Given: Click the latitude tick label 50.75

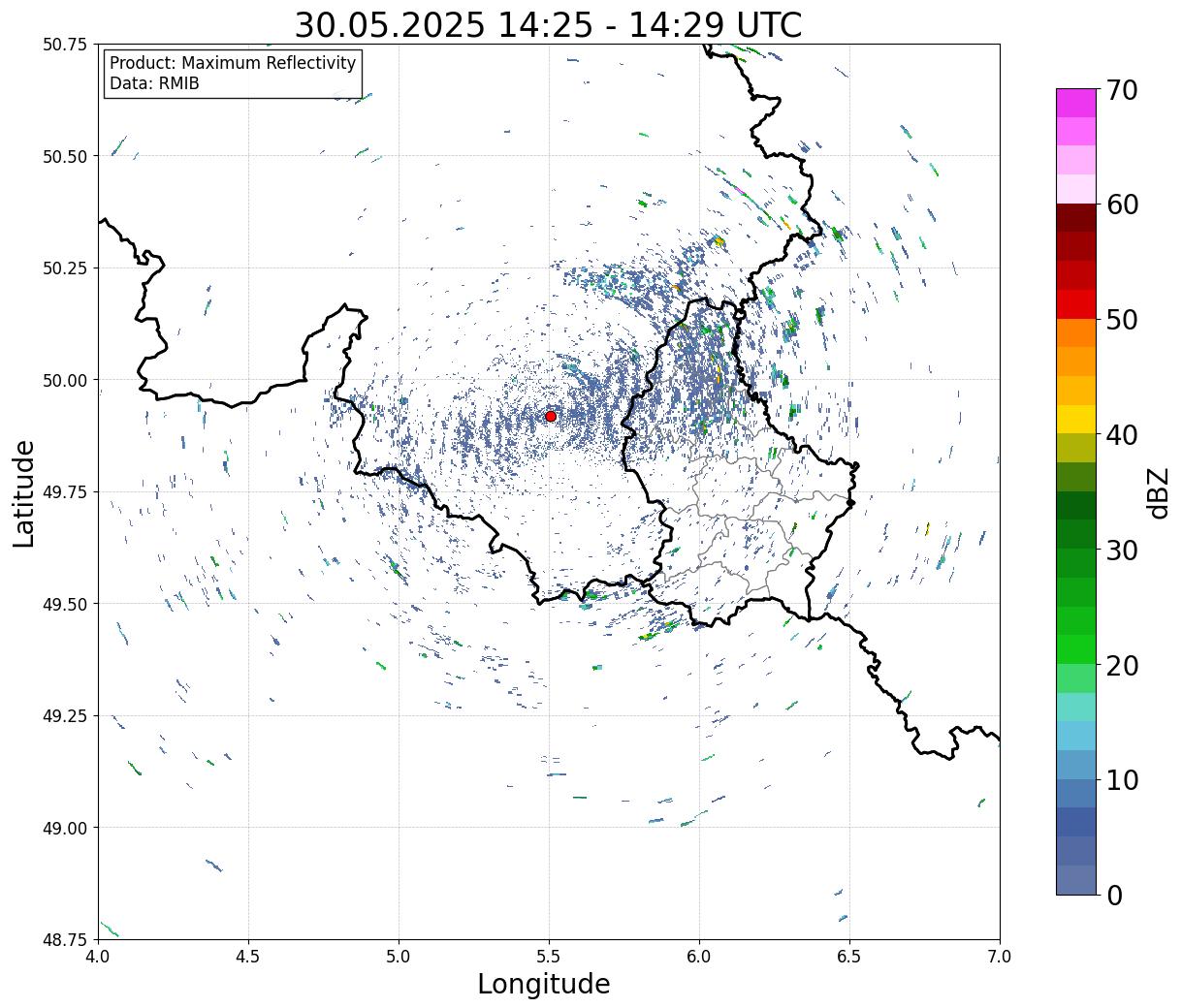Looking at the screenshot, I should pyautogui.click(x=65, y=45).
